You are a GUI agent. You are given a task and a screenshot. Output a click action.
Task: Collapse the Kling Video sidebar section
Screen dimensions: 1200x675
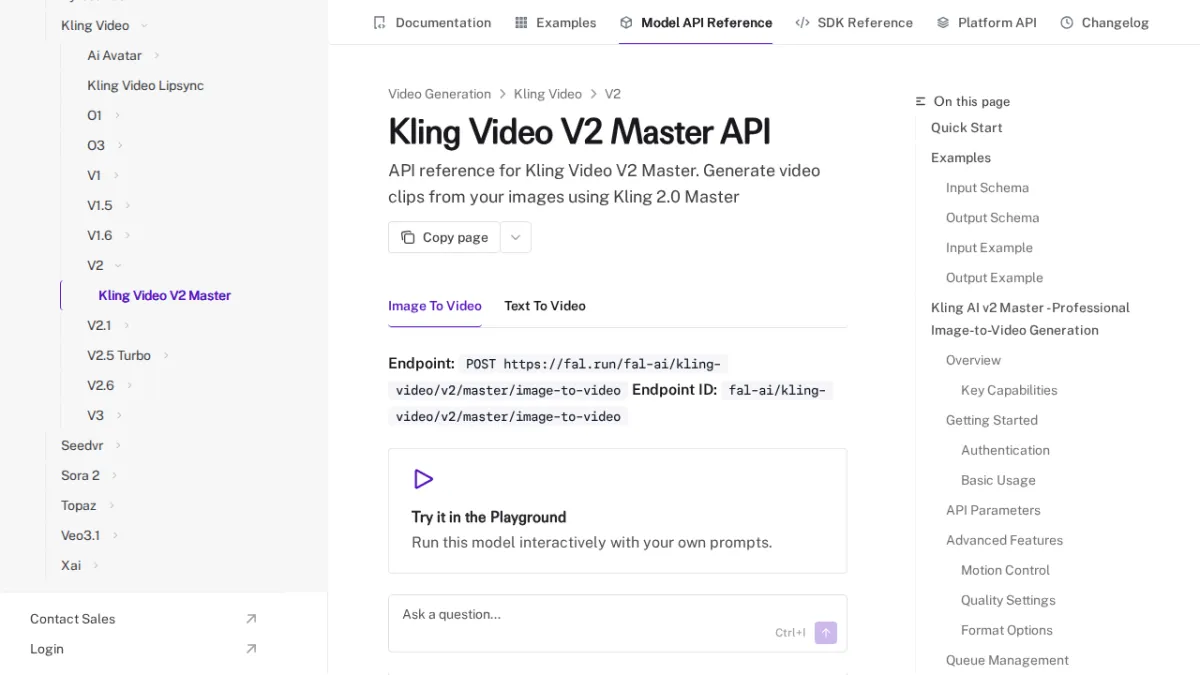click(x=144, y=26)
